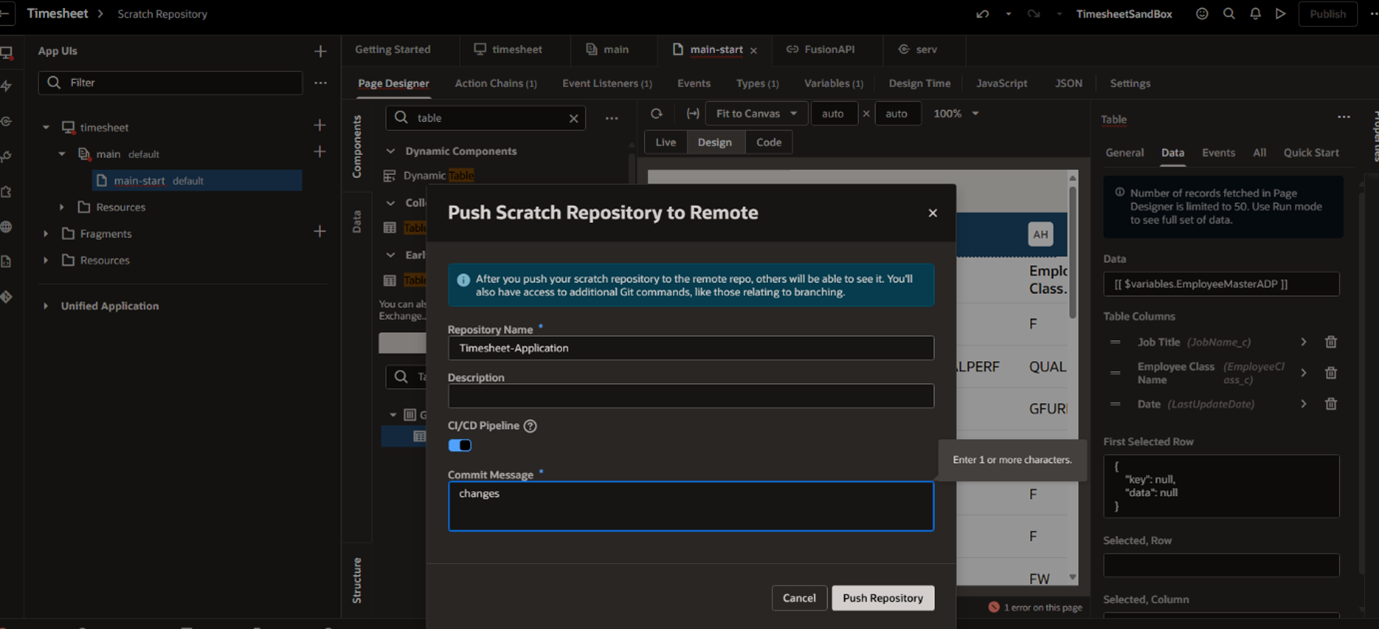Screen dimensions: 1379x629
Task: Expand the Fragments tree node
Action: [x=46, y=234]
